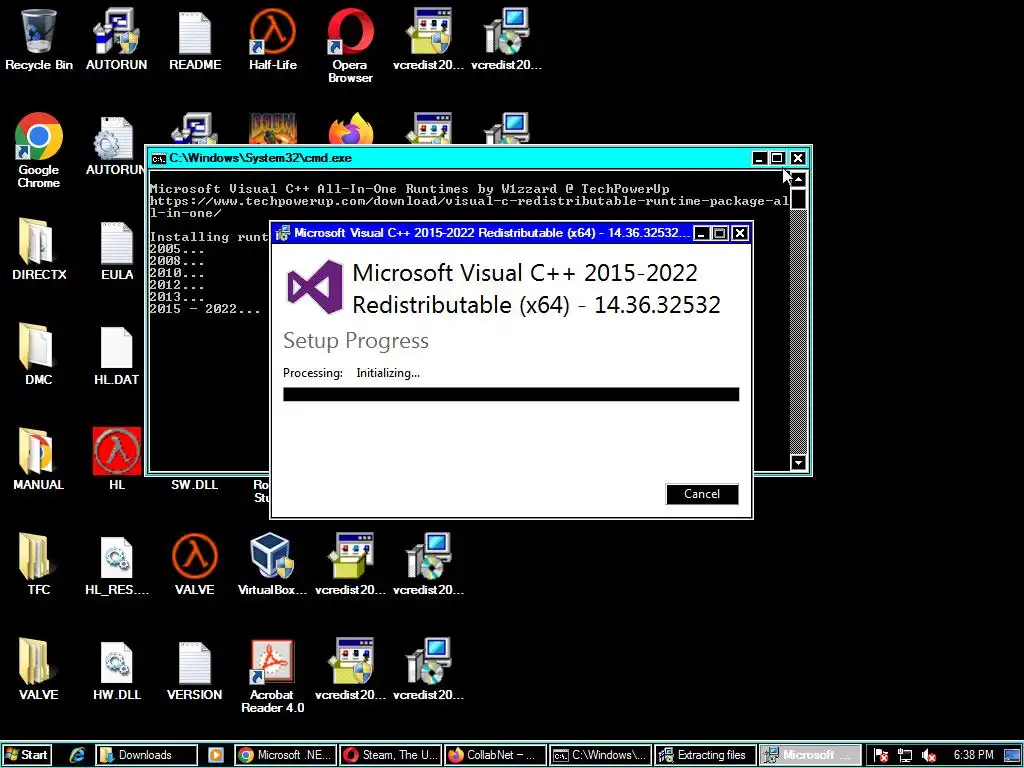Click the cmd window scroll up arrow
The image size is (1024, 768).
point(798,180)
